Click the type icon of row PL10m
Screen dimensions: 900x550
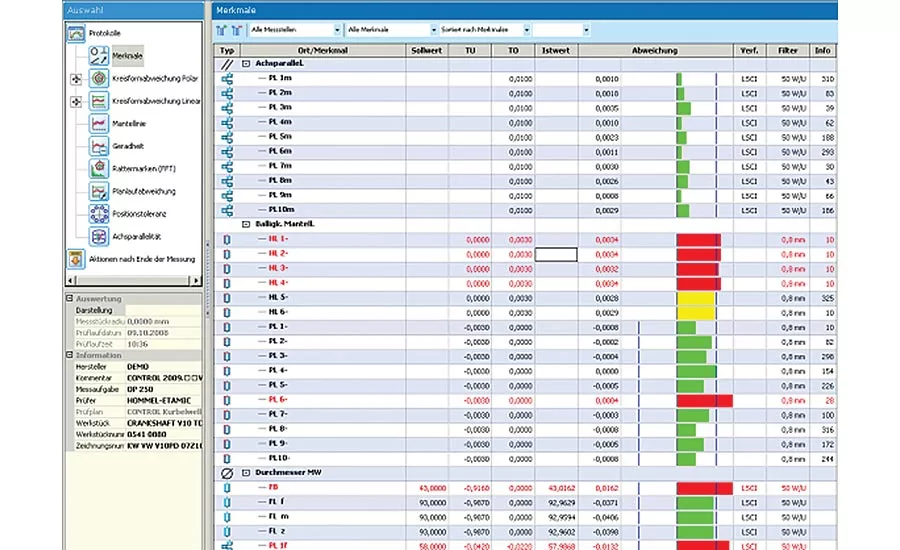[x=227, y=210]
